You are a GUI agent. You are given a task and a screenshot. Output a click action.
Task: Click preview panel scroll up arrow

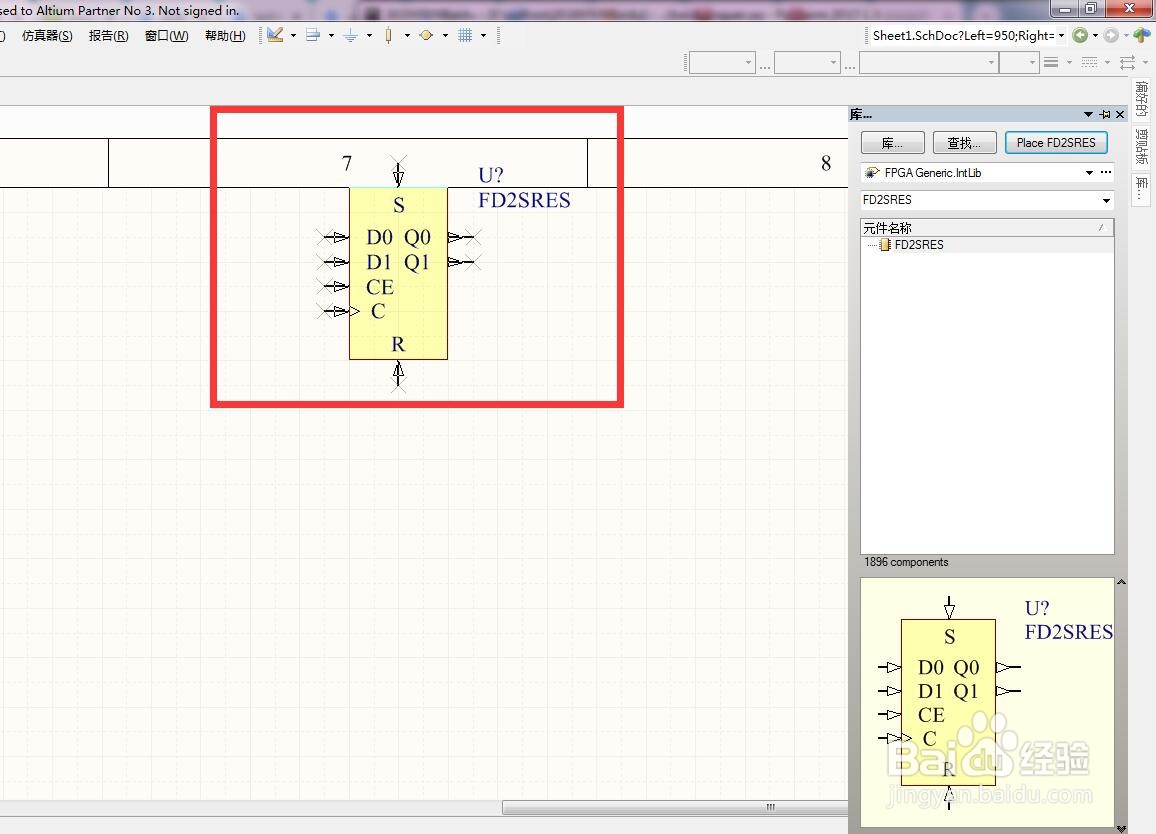click(x=1121, y=583)
